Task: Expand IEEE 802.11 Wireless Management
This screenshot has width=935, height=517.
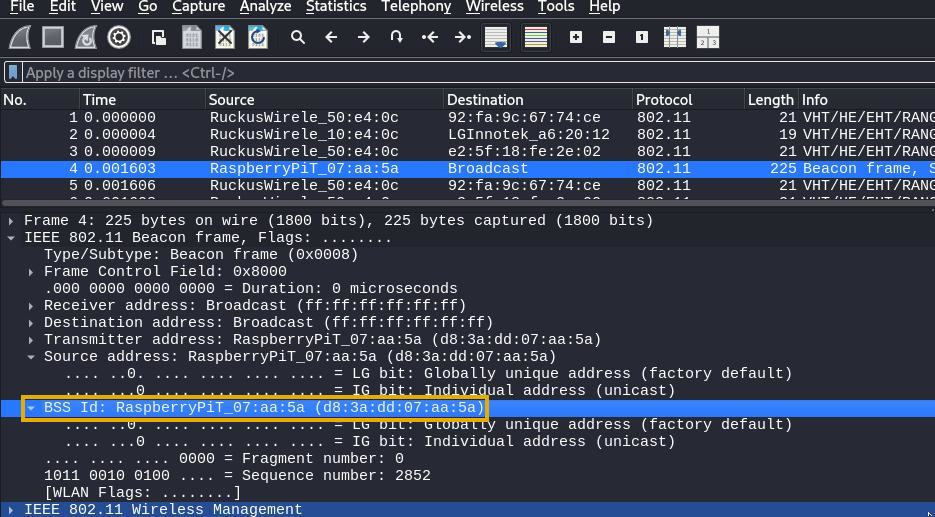Action: (11, 510)
